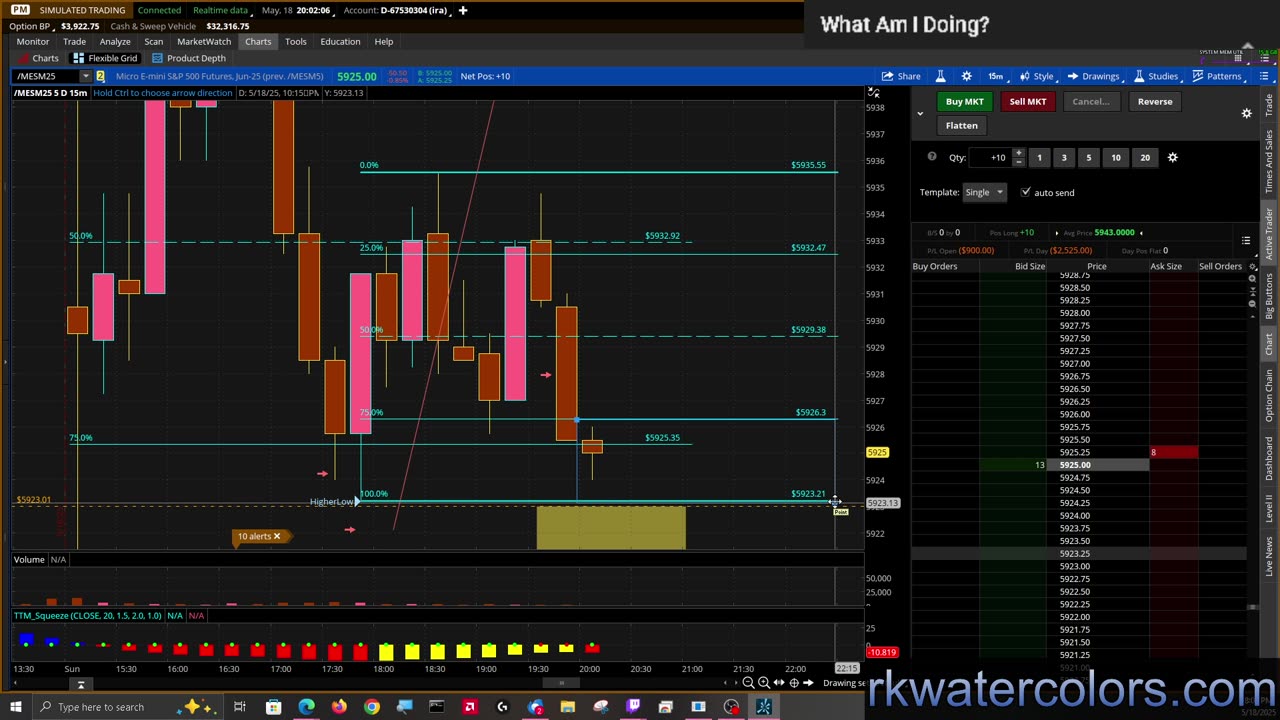
Task: Switch to Flexible Grid subtab
Action: (x=105, y=58)
